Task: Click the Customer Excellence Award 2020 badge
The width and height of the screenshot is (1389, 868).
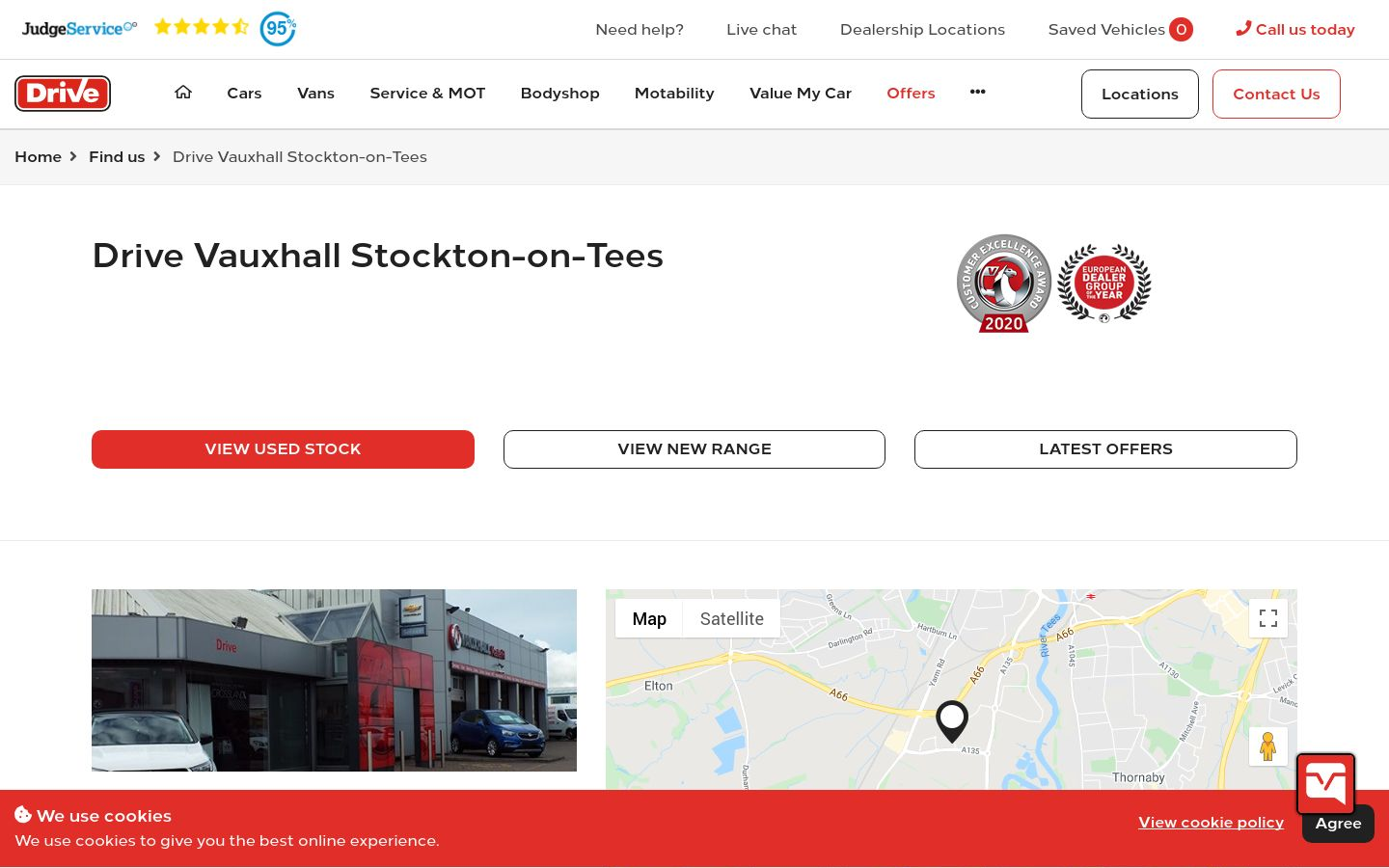Action: tap(1003, 284)
